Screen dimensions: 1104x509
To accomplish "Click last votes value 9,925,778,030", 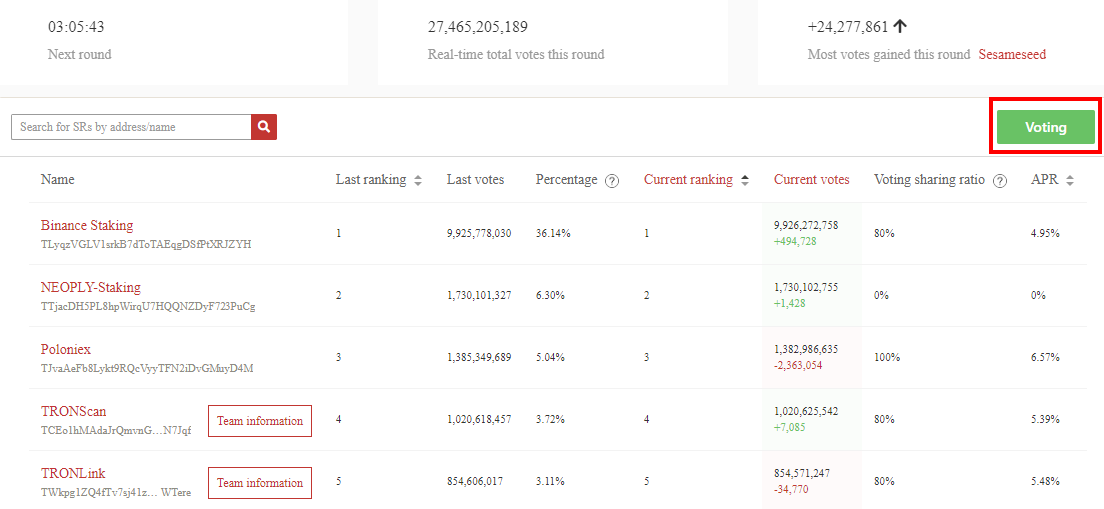I will click(x=479, y=233).
